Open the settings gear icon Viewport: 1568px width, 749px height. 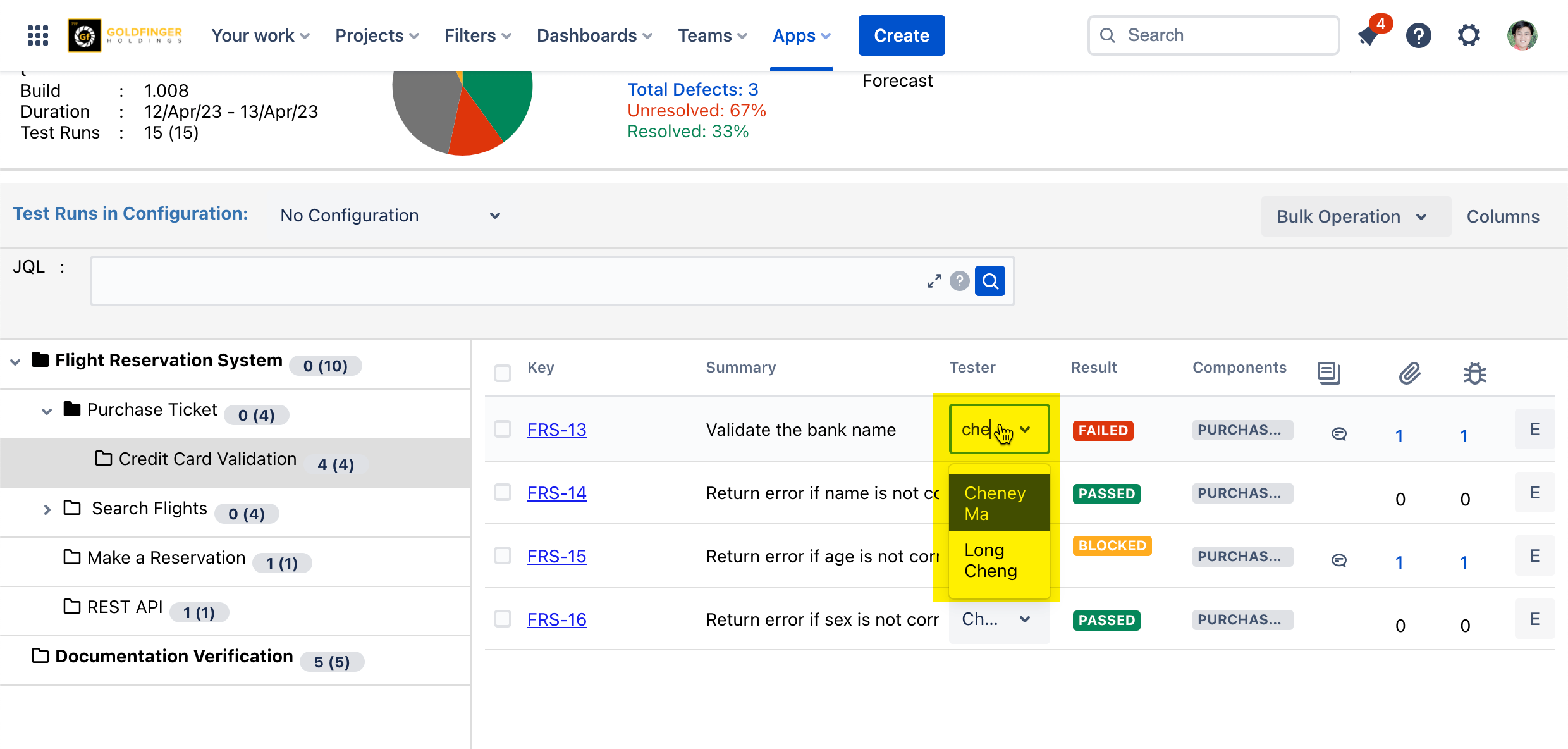[x=1469, y=35]
